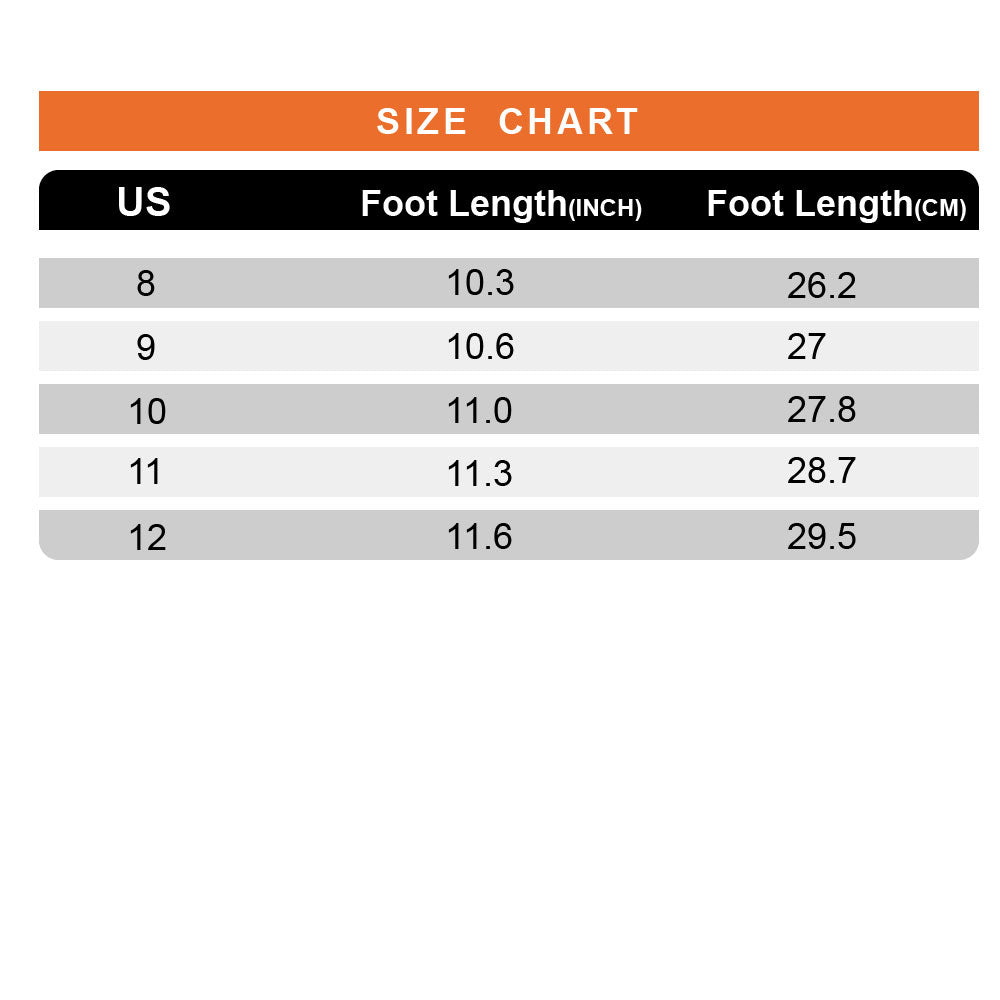Pick US size 11 in the table
1000x1000 pixels.
point(146,472)
